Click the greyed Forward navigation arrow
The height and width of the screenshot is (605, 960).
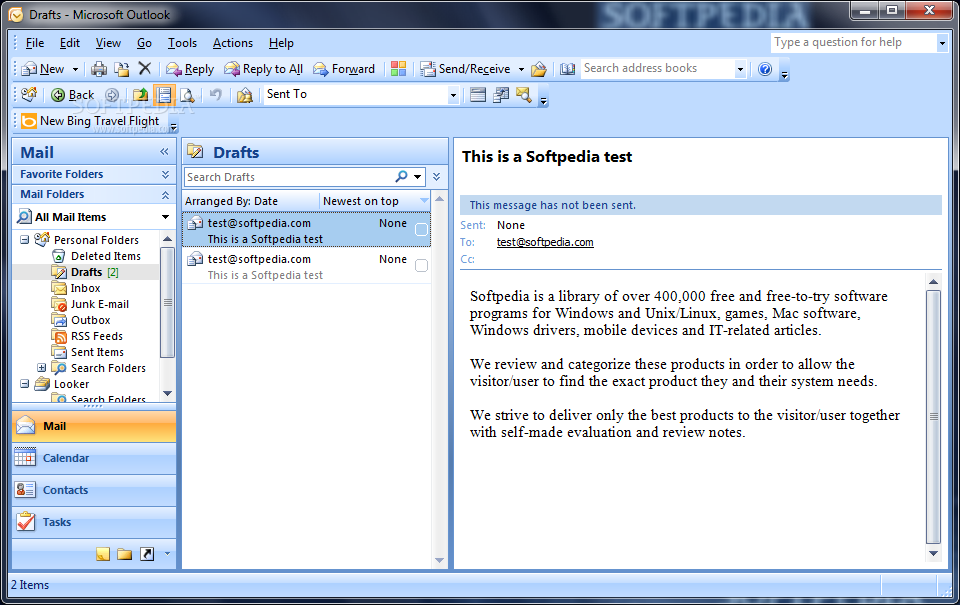pyautogui.click(x=111, y=95)
